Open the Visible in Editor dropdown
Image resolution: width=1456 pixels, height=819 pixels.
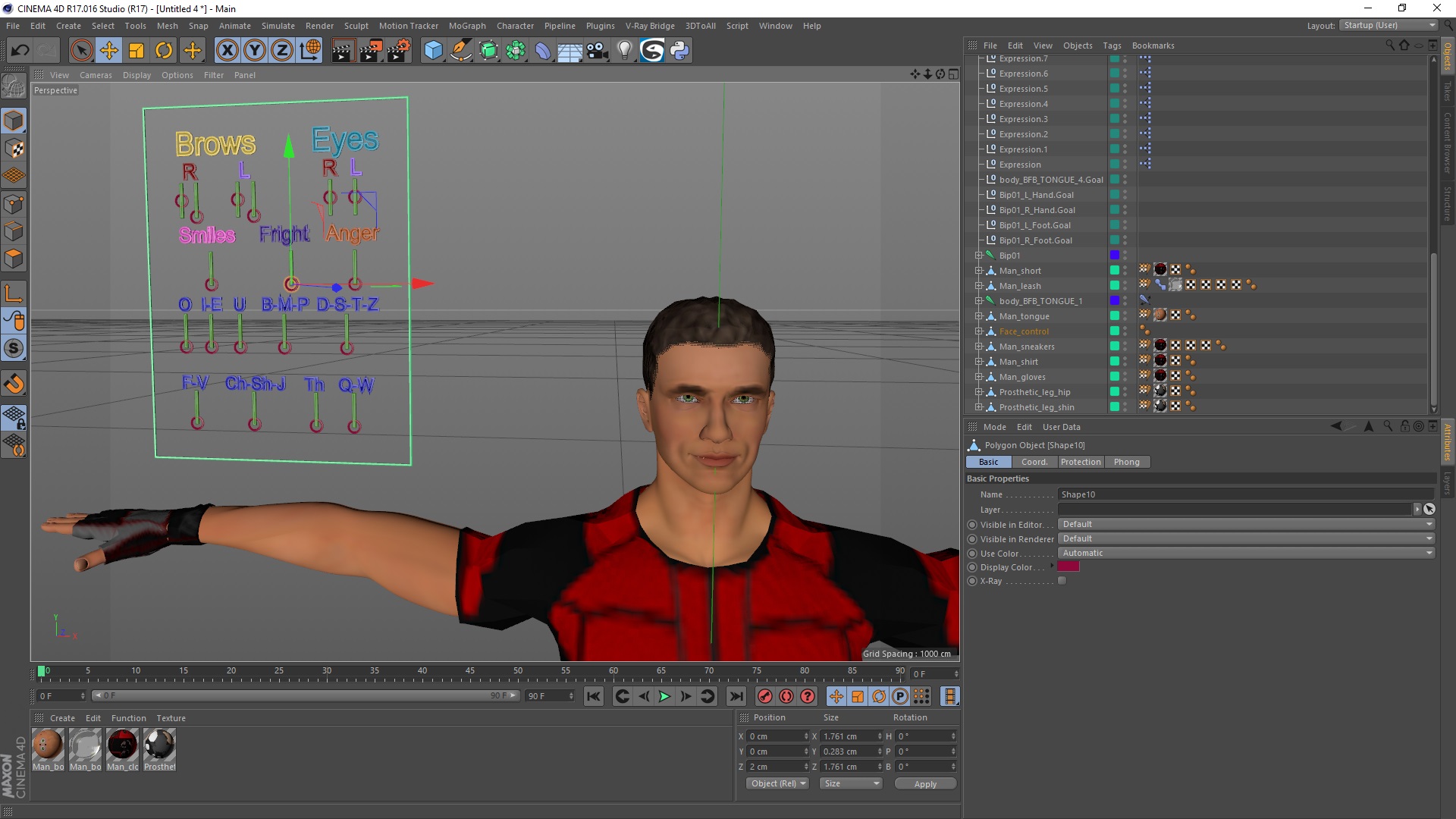click(x=1245, y=524)
